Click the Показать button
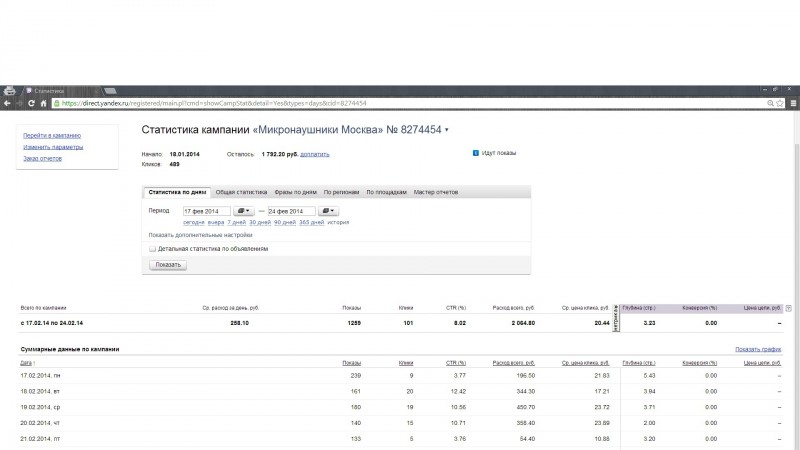Viewport: 800px width, 450px height. (x=168, y=265)
